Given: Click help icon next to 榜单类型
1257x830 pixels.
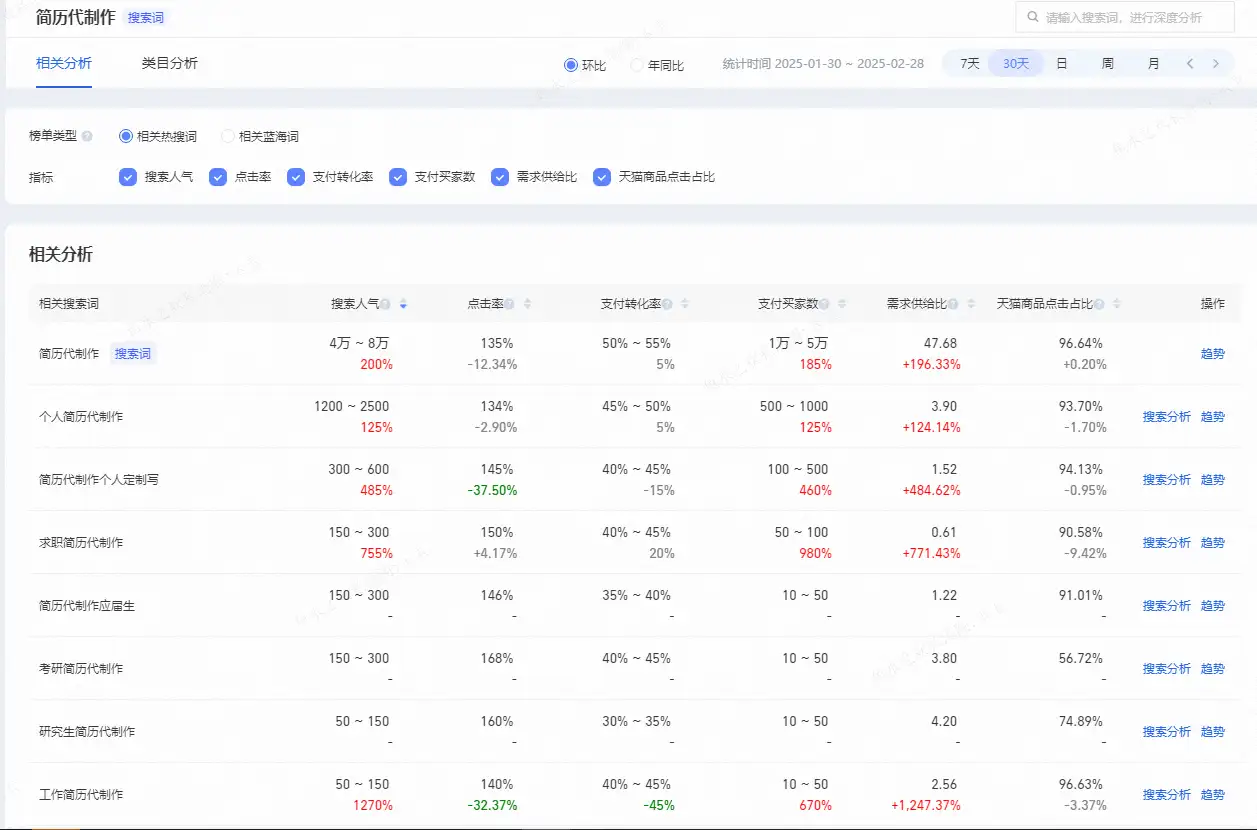Looking at the screenshot, I should tap(87, 136).
